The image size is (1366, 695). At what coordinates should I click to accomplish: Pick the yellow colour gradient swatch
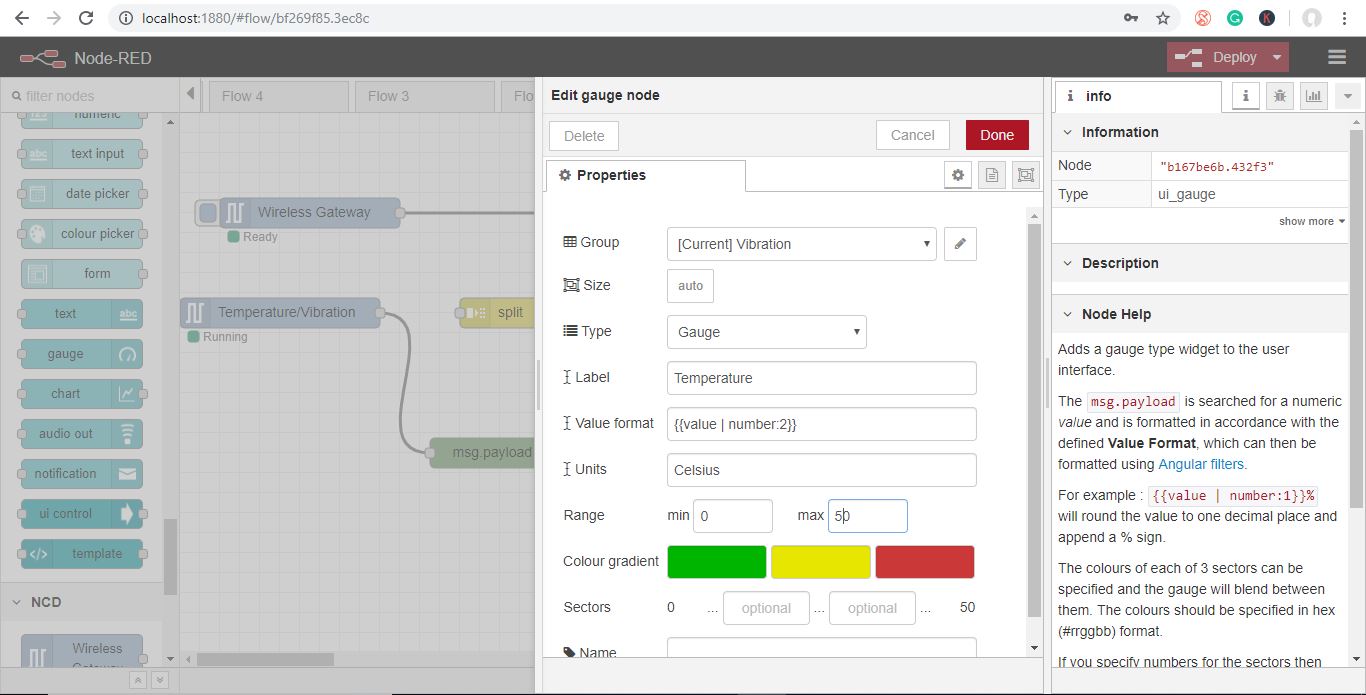tap(821, 562)
